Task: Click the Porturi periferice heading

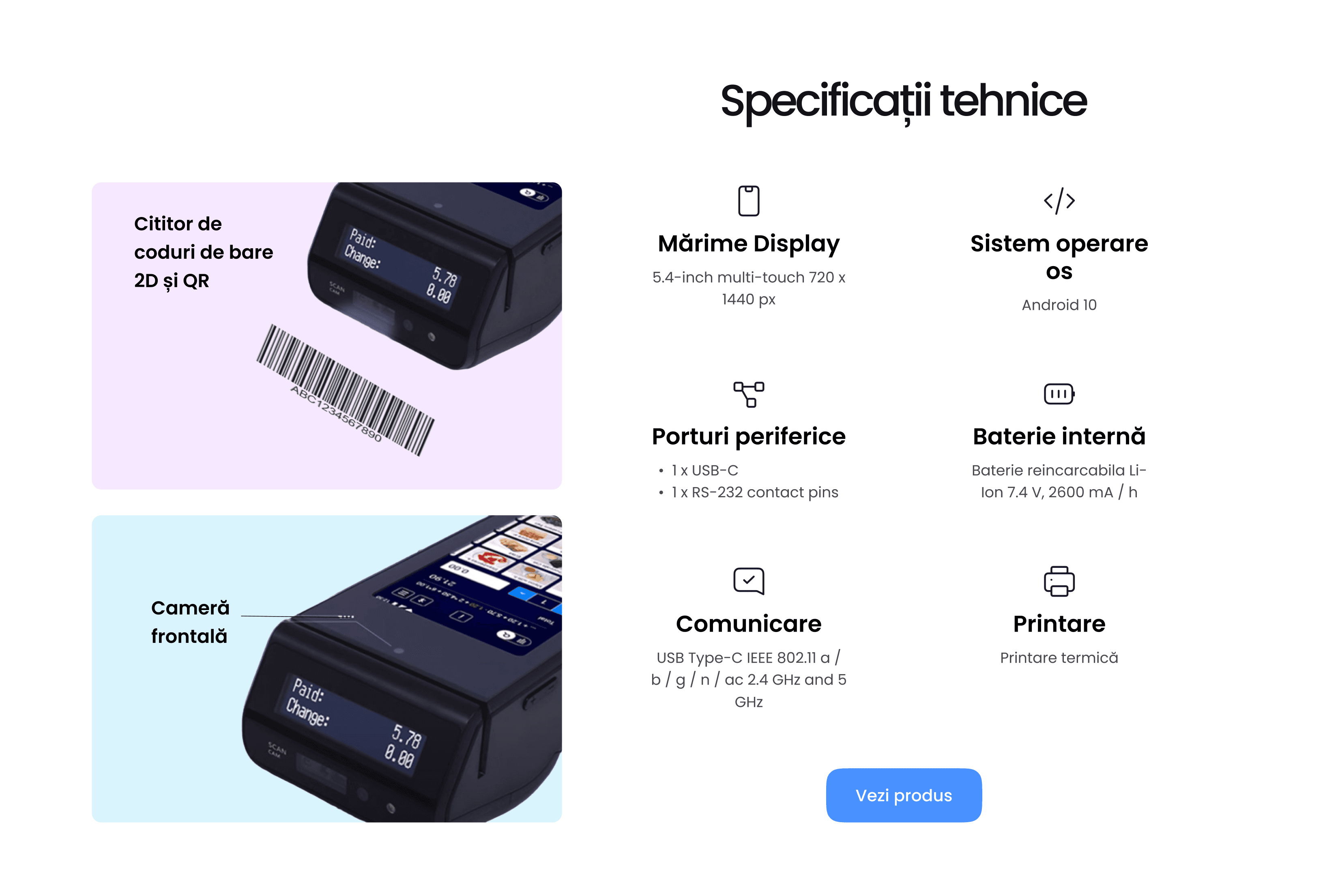Action: click(749, 436)
